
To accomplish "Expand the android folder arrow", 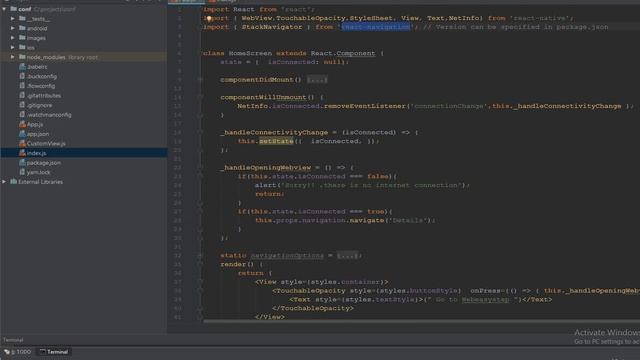I will [13, 28].
